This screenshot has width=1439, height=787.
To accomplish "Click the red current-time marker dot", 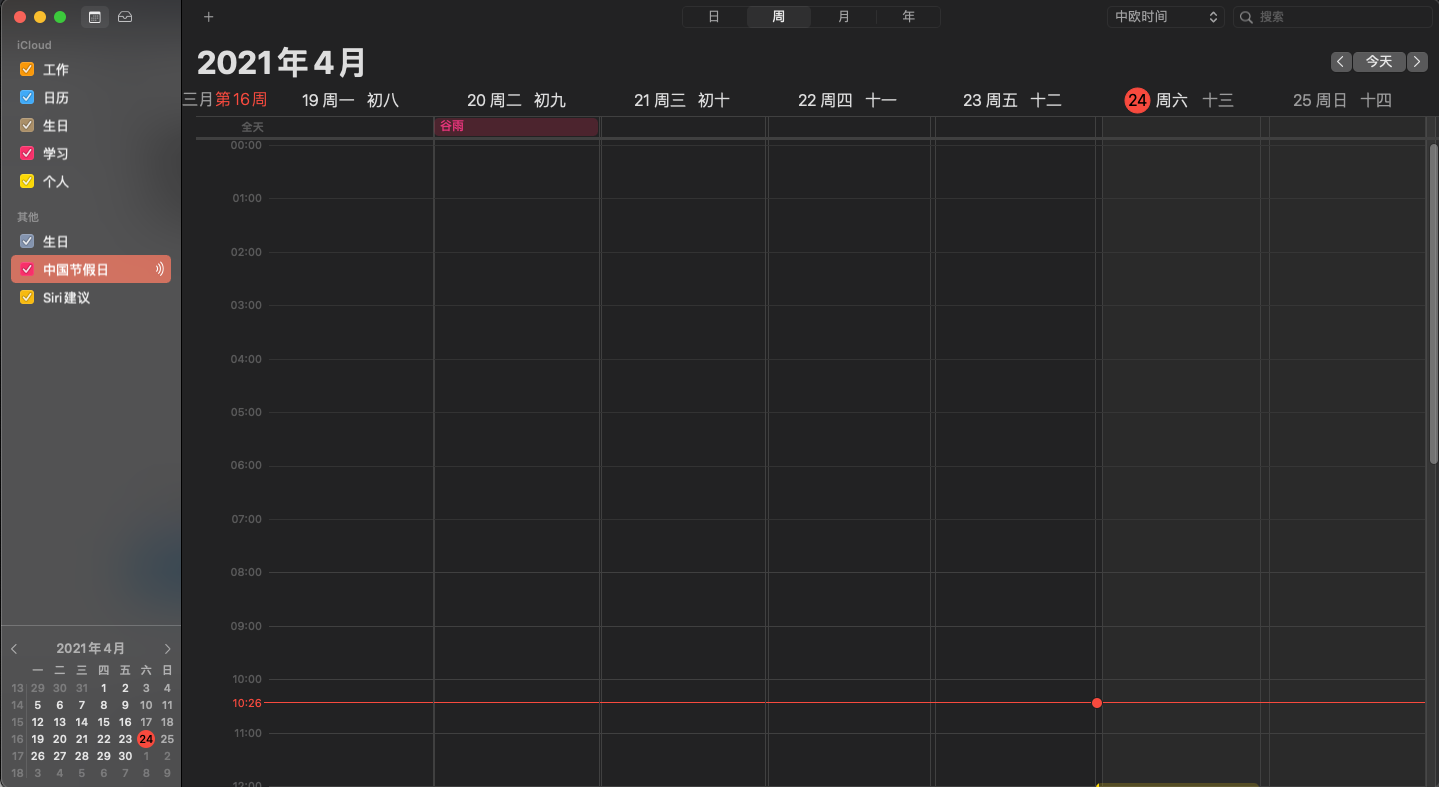I will [x=1097, y=703].
